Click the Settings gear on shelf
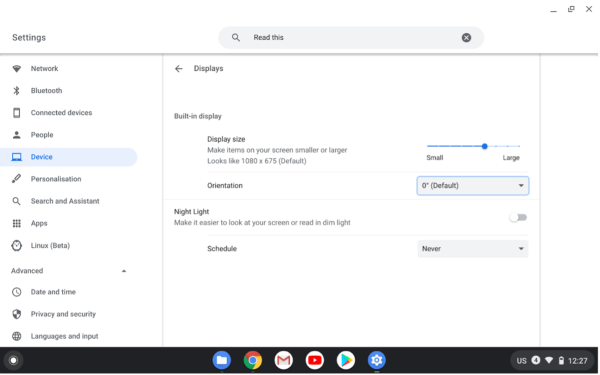600x375 pixels. coord(377,360)
